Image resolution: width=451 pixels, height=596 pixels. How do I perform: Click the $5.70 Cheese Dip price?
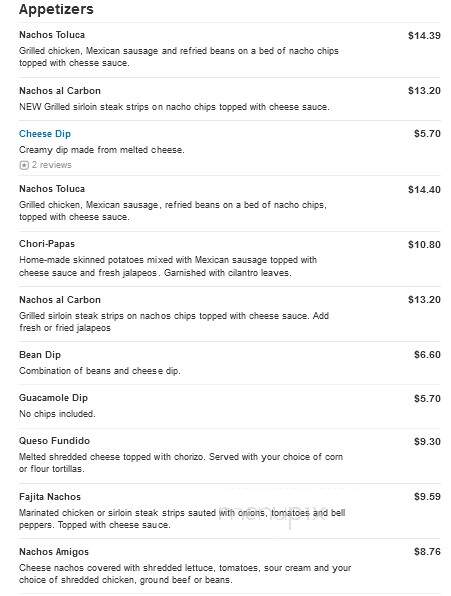(427, 134)
